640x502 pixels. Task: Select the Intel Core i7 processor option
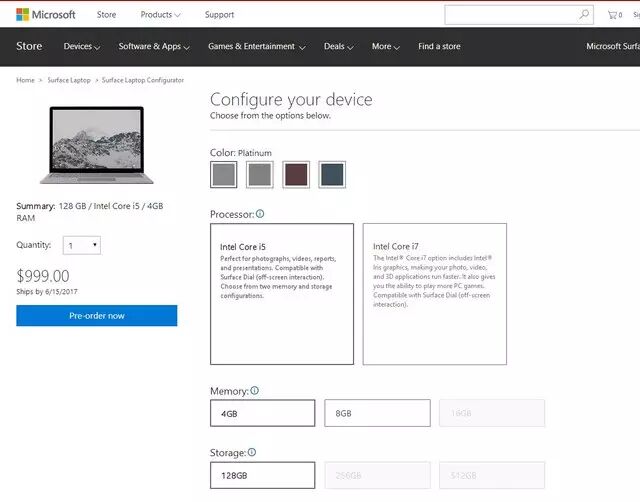pos(435,294)
